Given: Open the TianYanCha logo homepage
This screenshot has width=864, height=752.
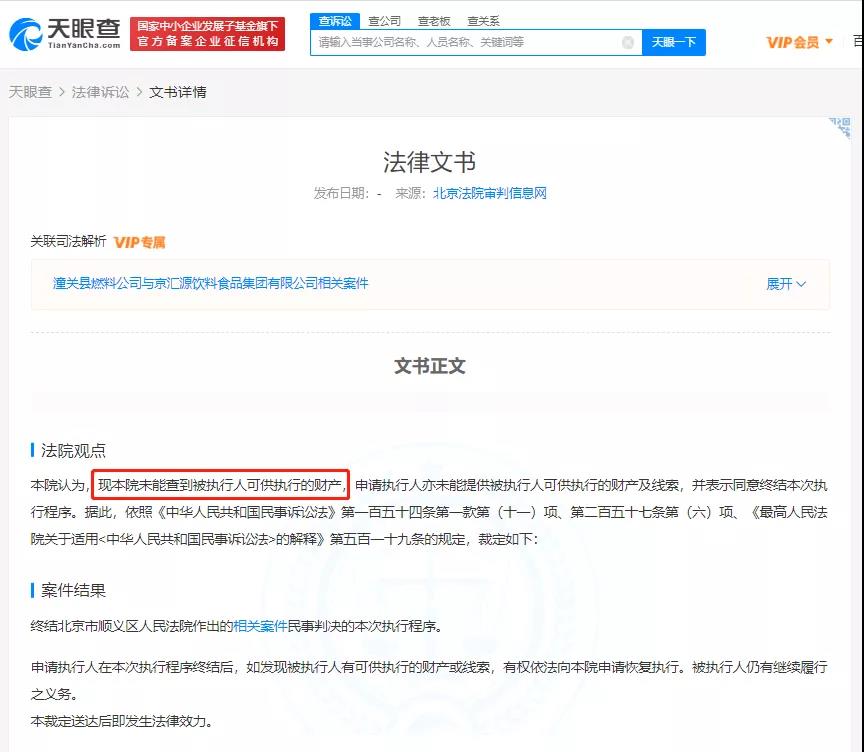Looking at the screenshot, I should [65, 34].
